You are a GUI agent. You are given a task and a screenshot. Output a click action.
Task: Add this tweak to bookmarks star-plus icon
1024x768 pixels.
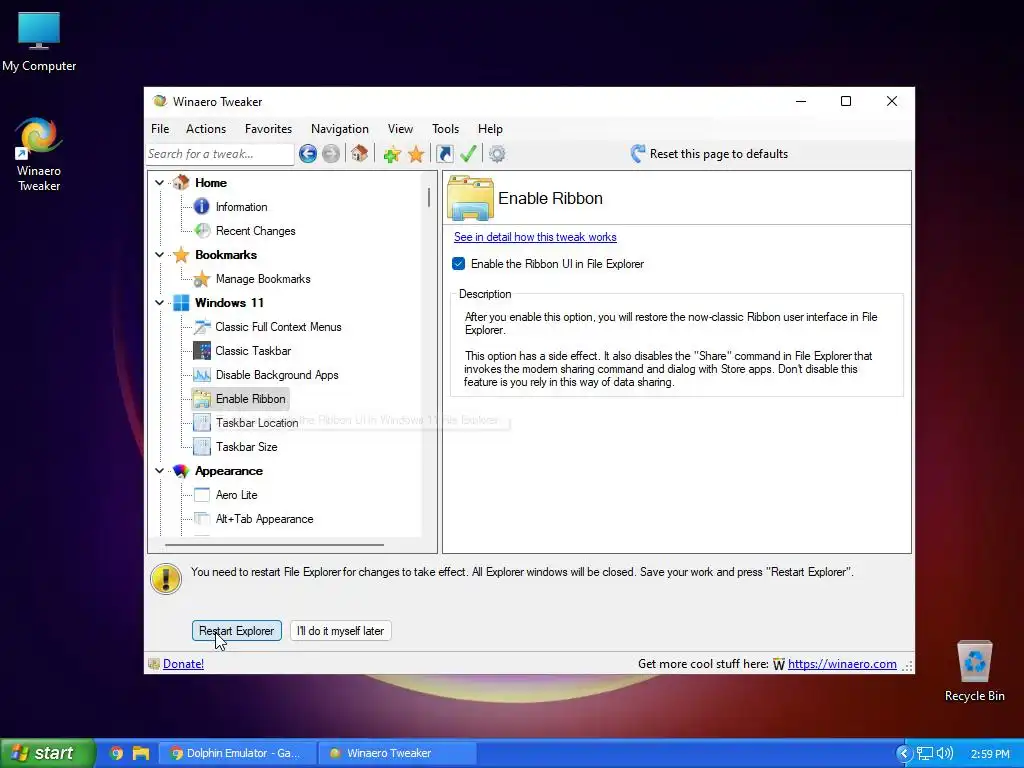click(x=392, y=154)
